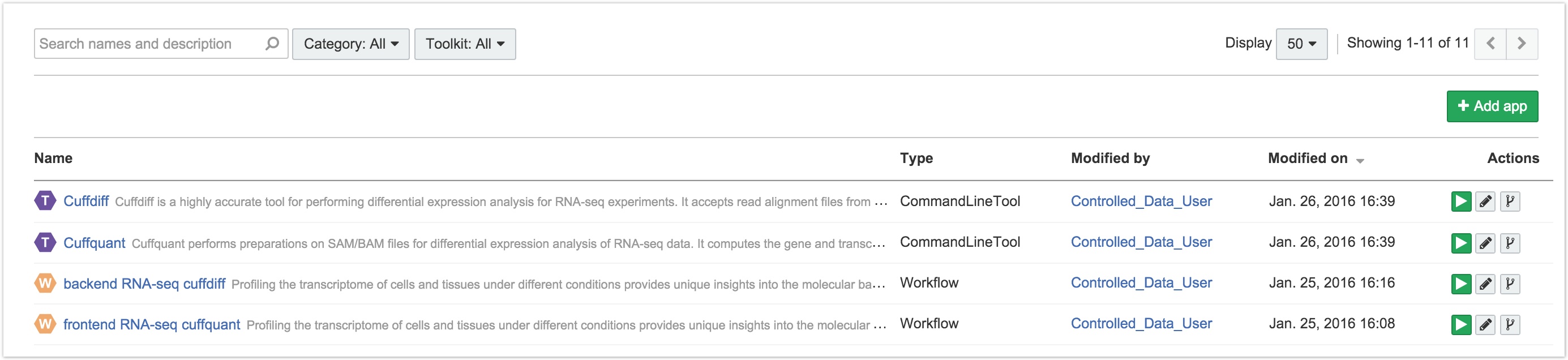Run the frontend RNA-seq cuffquant workflow
The width and height of the screenshot is (1568, 360).
[1461, 325]
